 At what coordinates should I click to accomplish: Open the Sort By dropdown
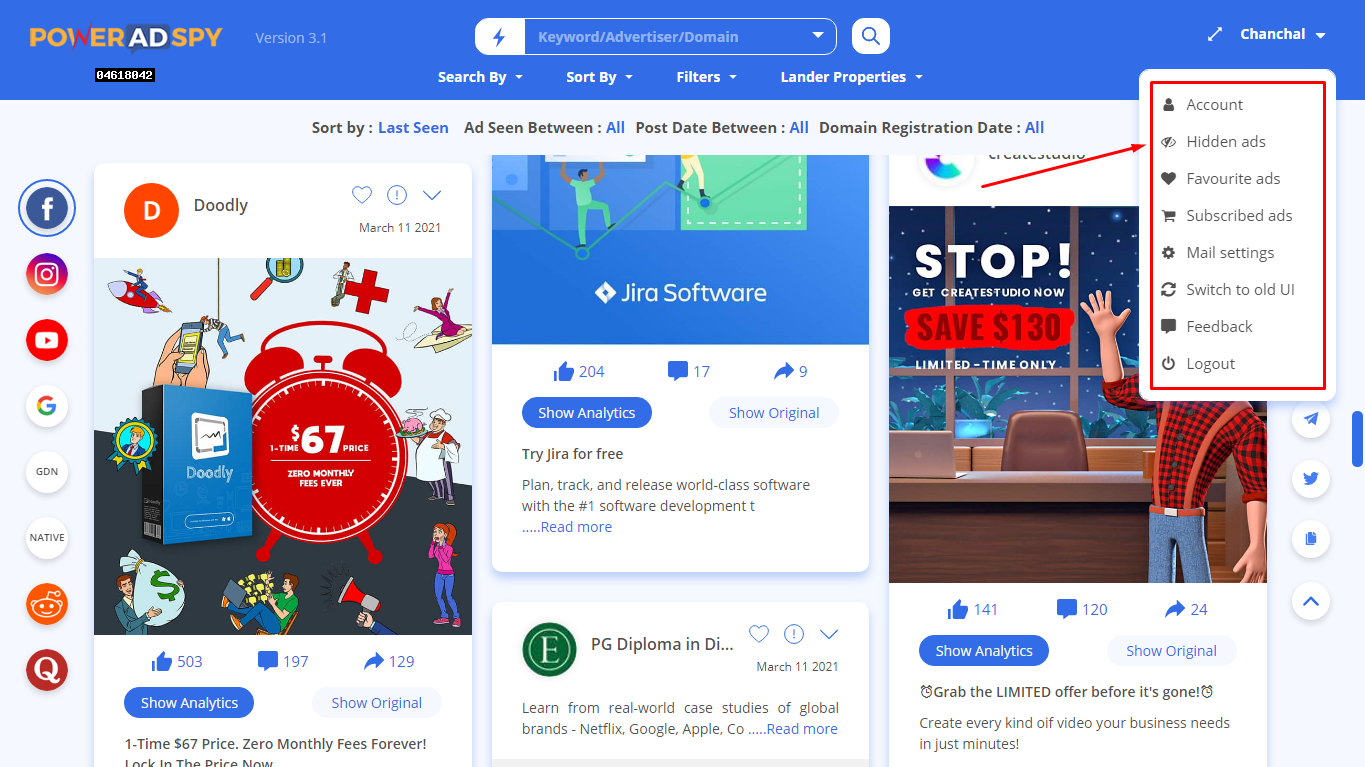[599, 77]
